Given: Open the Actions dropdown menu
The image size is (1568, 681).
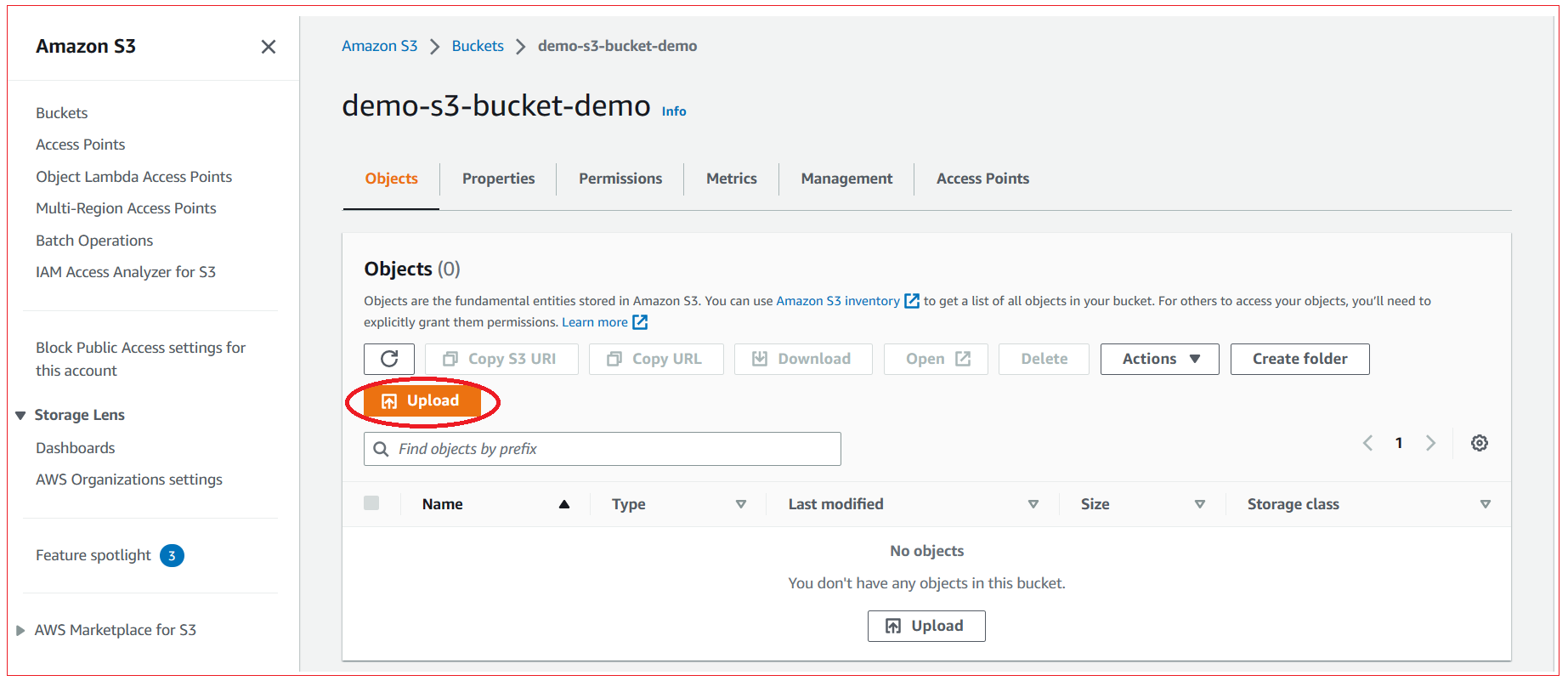Looking at the screenshot, I should 1160,359.
